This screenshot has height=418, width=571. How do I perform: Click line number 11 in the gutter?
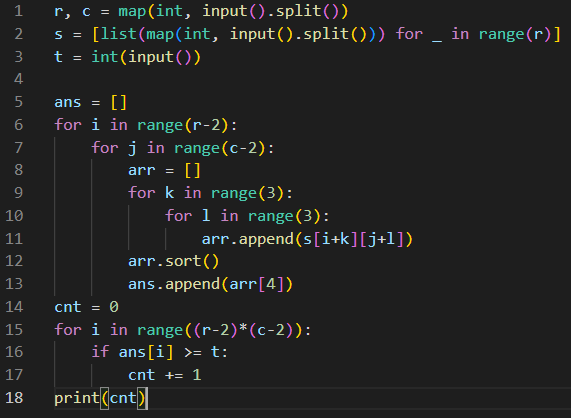click(14, 239)
